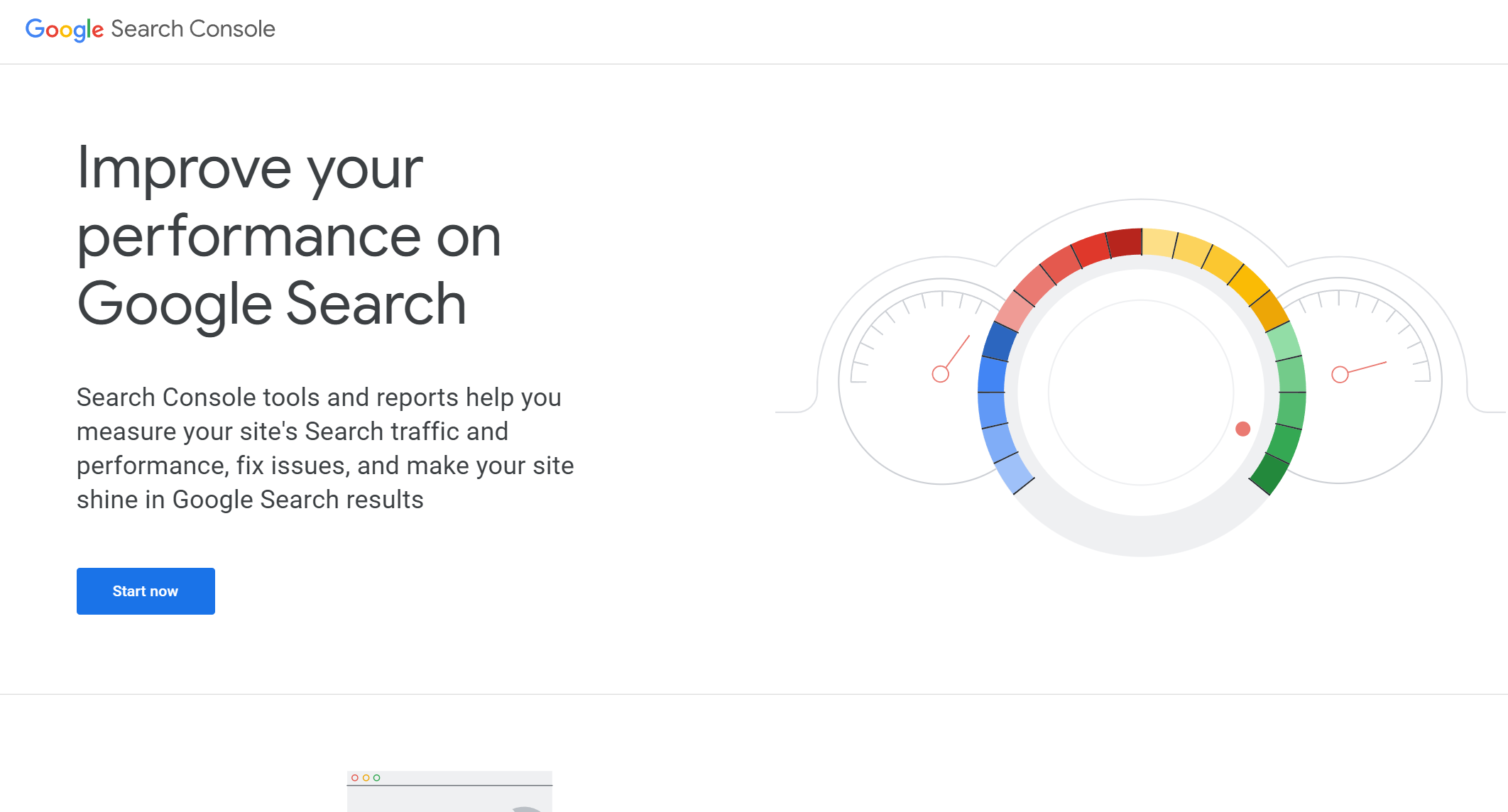
Task: Click the red dot in browser illustration
Action: click(355, 778)
